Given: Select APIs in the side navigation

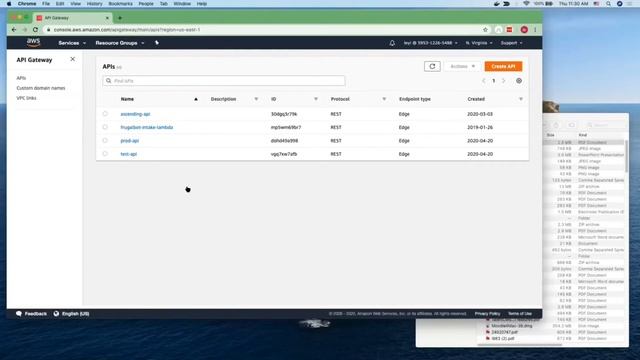Looking at the screenshot, I should tap(21, 78).
